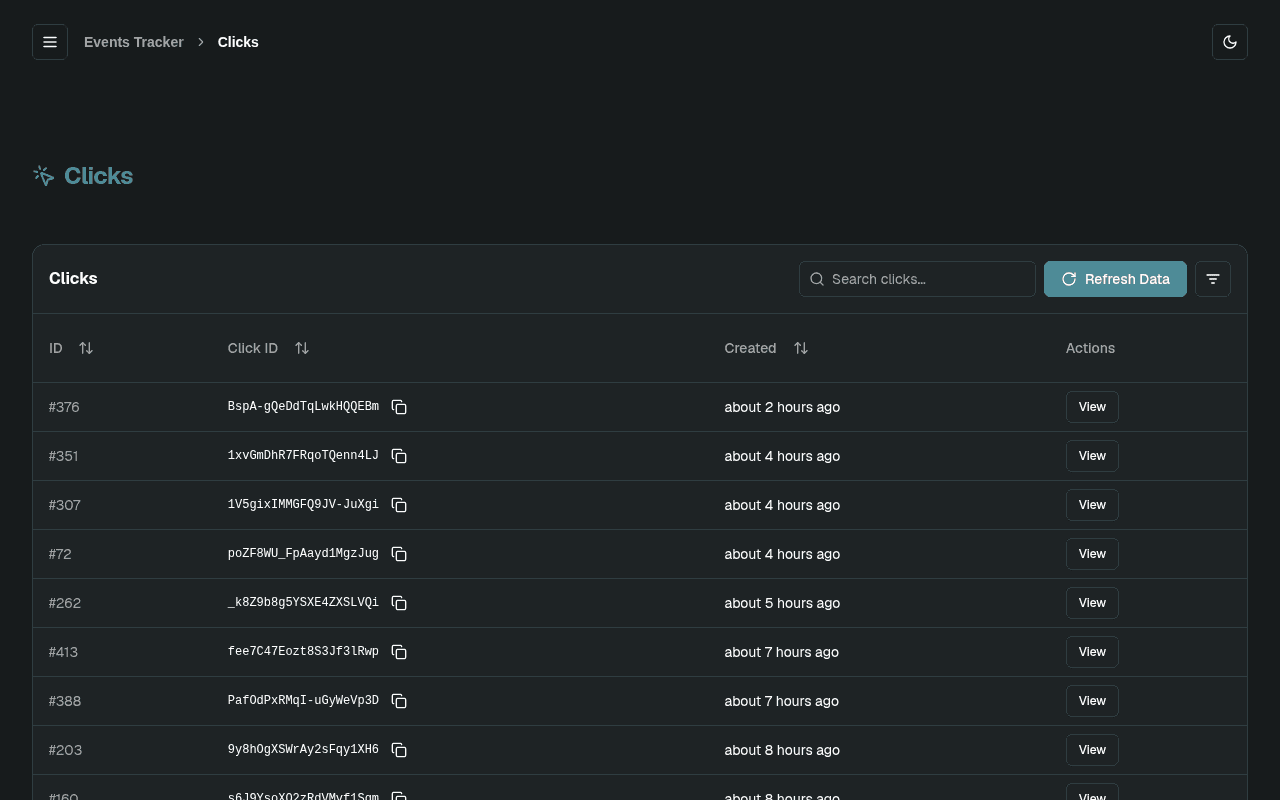
Task: Toggle dark mode moon icon
Action: (1230, 42)
